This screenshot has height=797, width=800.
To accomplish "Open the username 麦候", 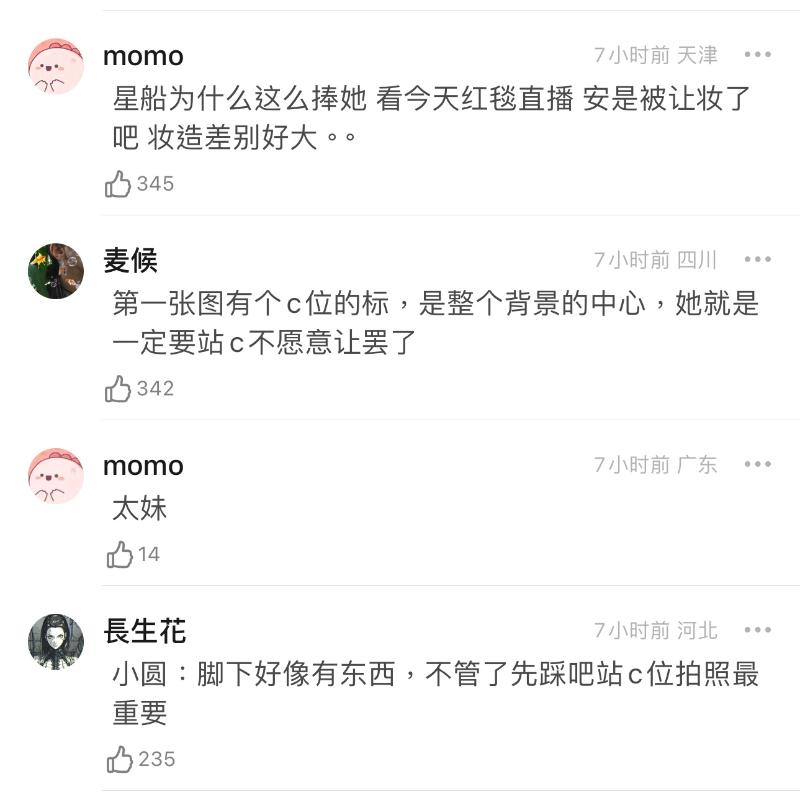I will click(130, 260).
